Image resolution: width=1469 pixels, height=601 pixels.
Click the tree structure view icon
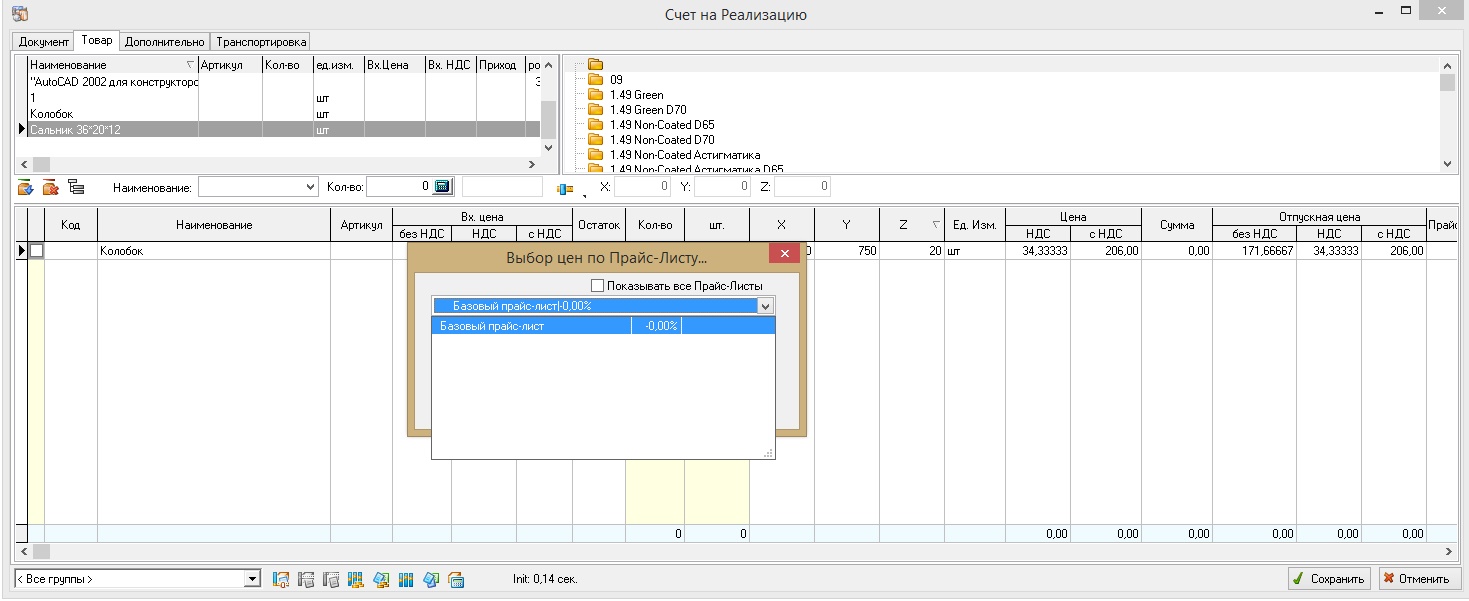[76, 187]
